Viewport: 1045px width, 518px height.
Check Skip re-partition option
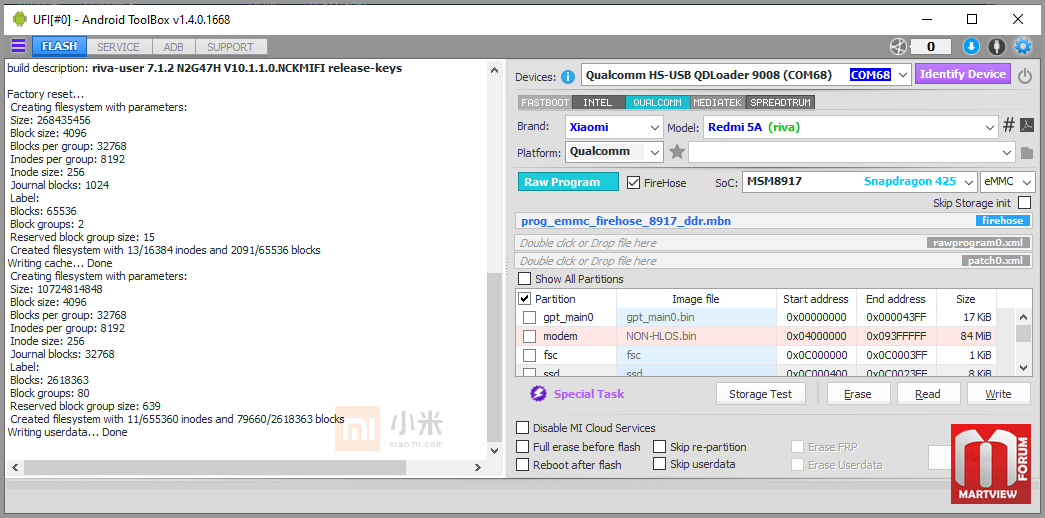point(659,447)
